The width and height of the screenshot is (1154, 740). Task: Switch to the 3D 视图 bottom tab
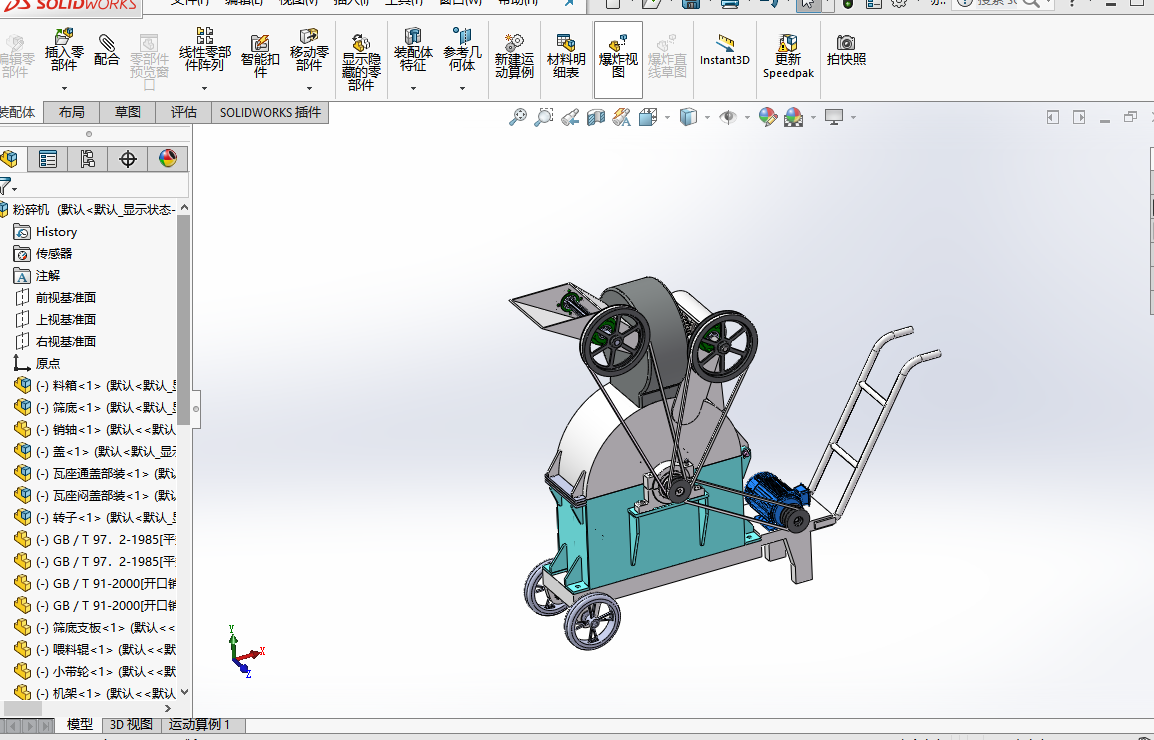[x=131, y=725]
